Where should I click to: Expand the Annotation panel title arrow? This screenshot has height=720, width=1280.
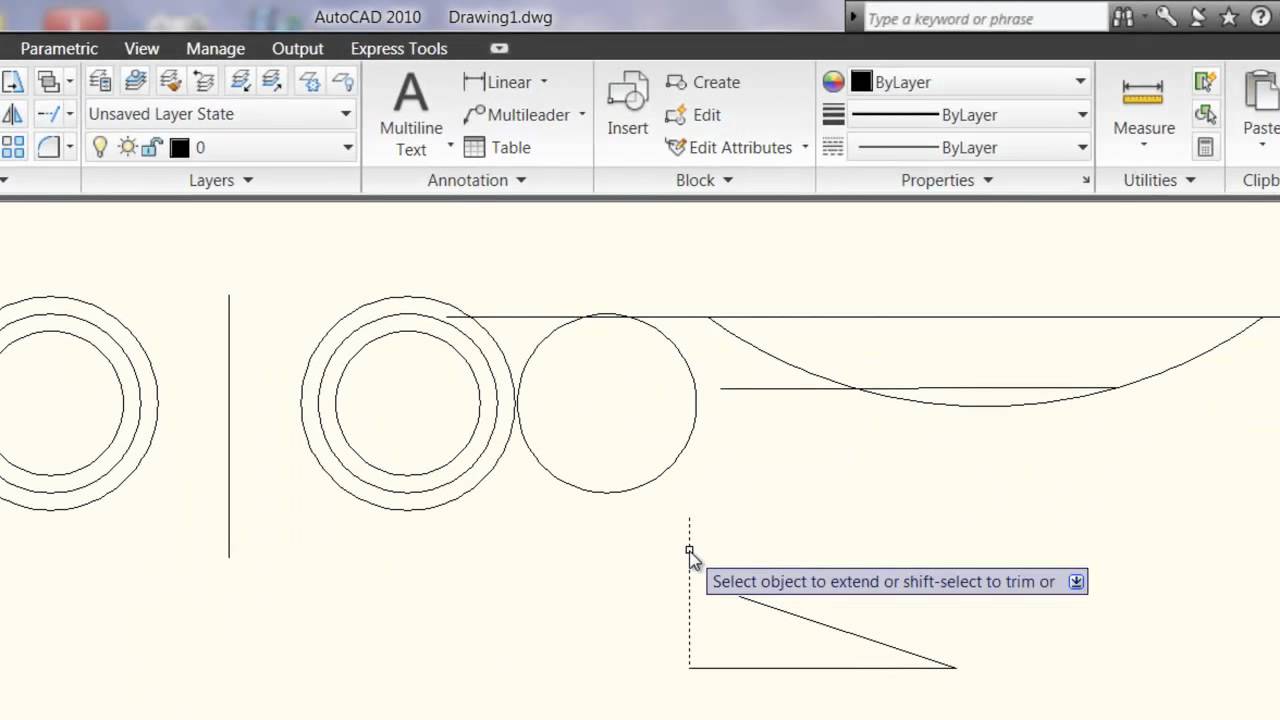[x=521, y=180]
